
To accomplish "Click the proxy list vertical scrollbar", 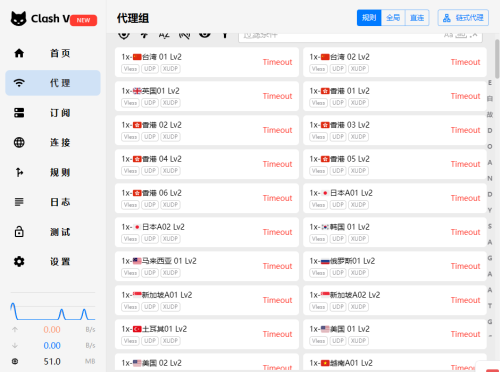I will 497,59.
